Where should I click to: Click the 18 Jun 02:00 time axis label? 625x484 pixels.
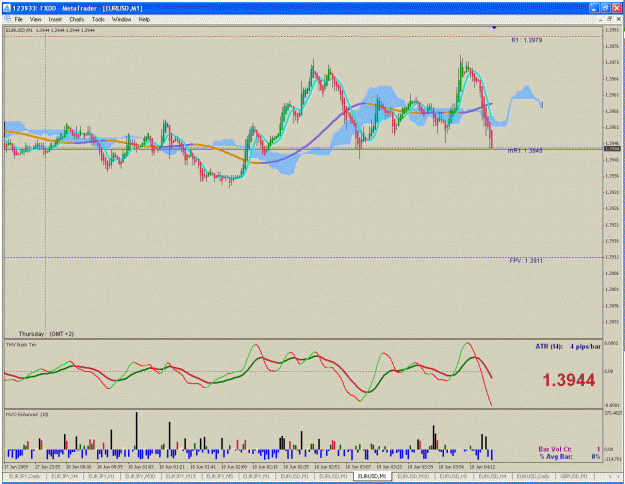pos(234,466)
